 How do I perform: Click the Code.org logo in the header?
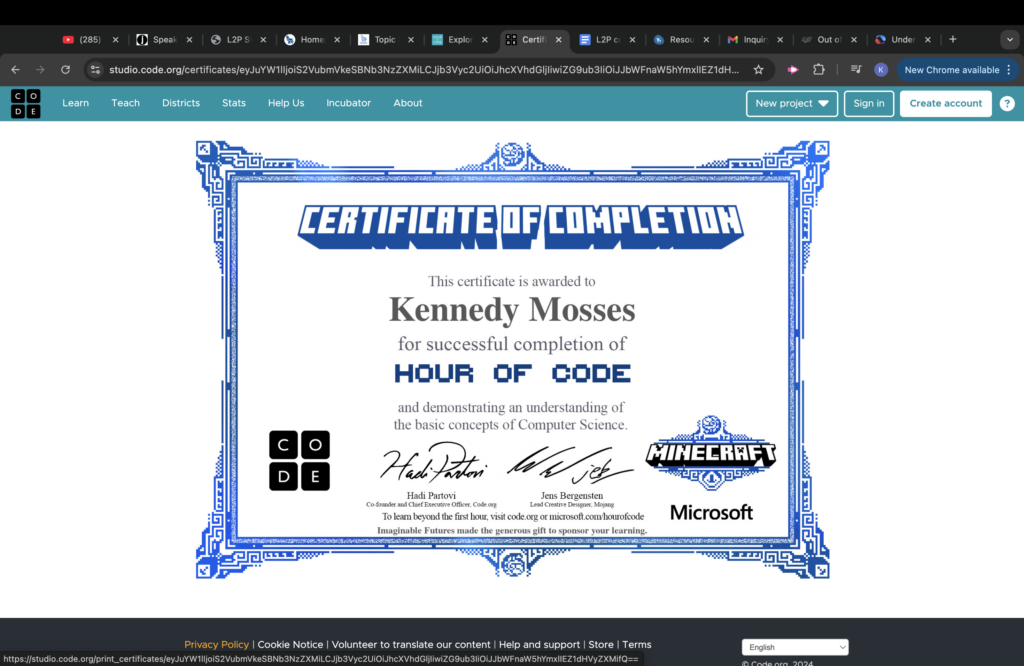click(x=25, y=103)
